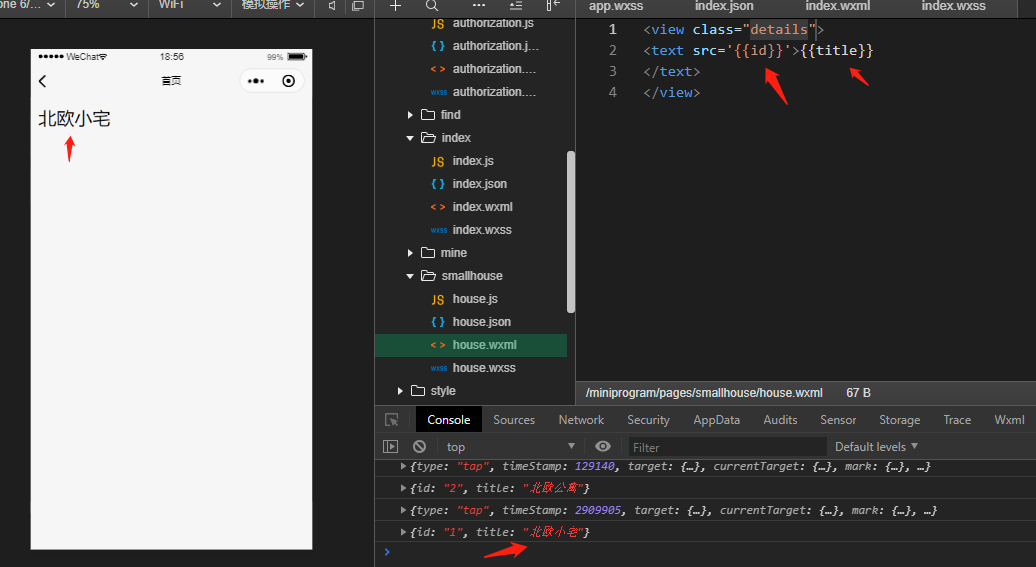The height and width of the screenshot is (567, 1036).
Task: Click the capsule close circle button
Action: coord(289,81)
